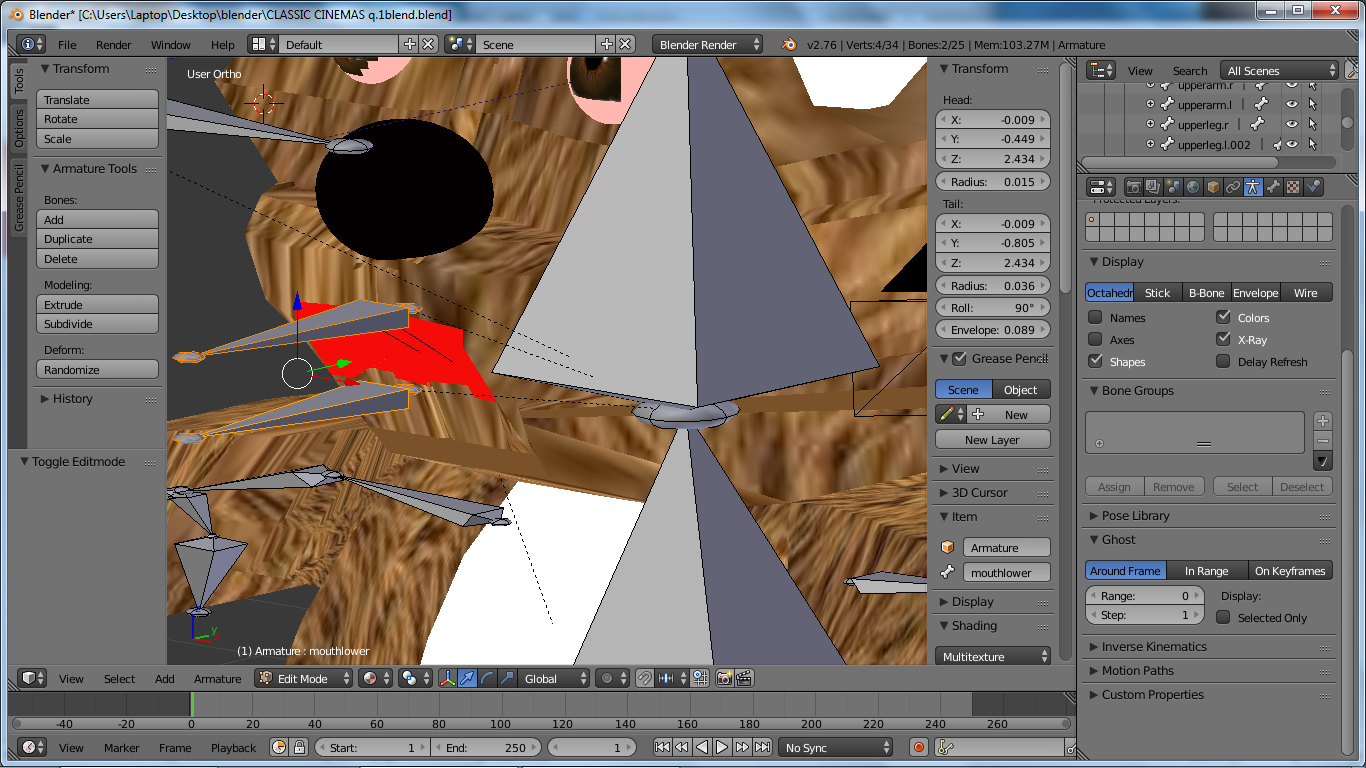Open the Physics properties tab
Screen dimensions: 1366x768
[1313, 187]
